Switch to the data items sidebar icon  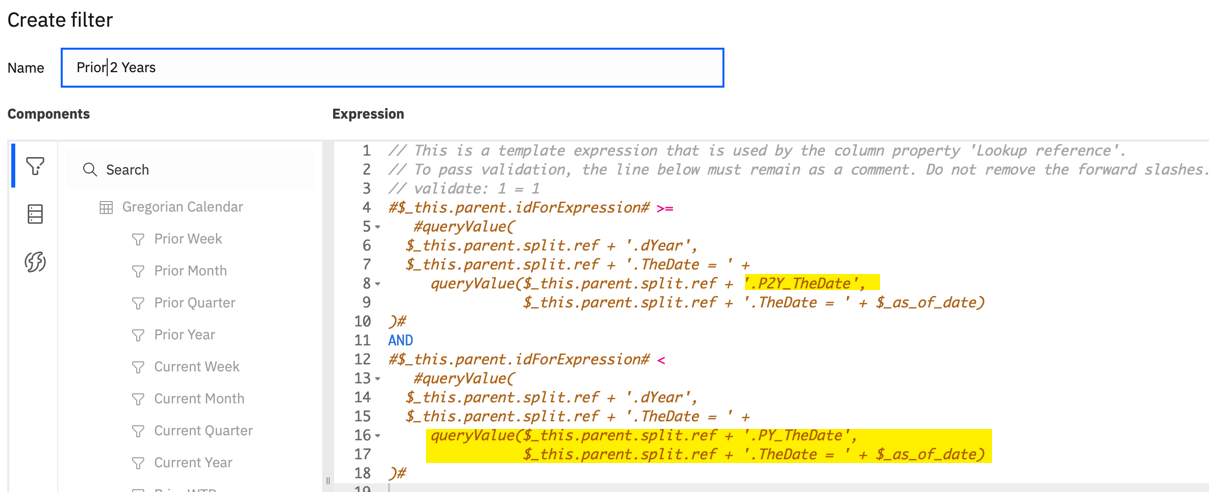coord(35,214)
